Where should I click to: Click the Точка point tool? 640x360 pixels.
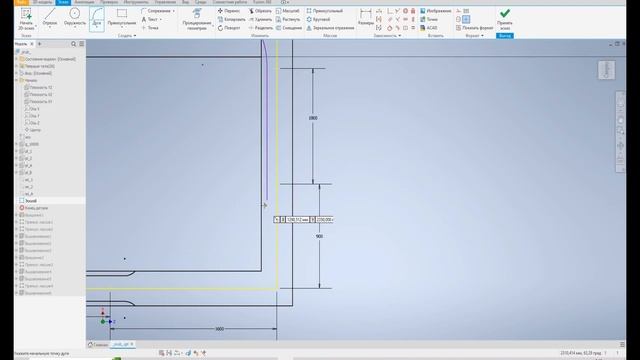(150, 28)
